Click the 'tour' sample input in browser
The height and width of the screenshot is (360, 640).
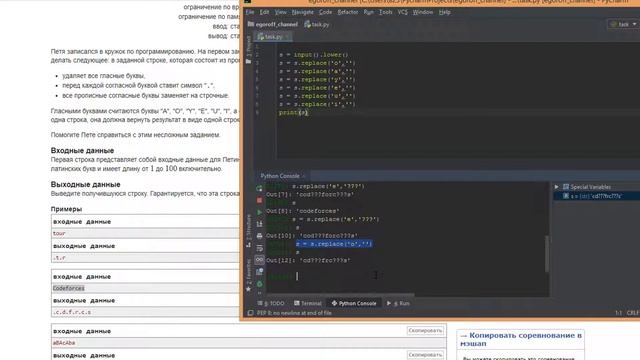tap(59, 233)
